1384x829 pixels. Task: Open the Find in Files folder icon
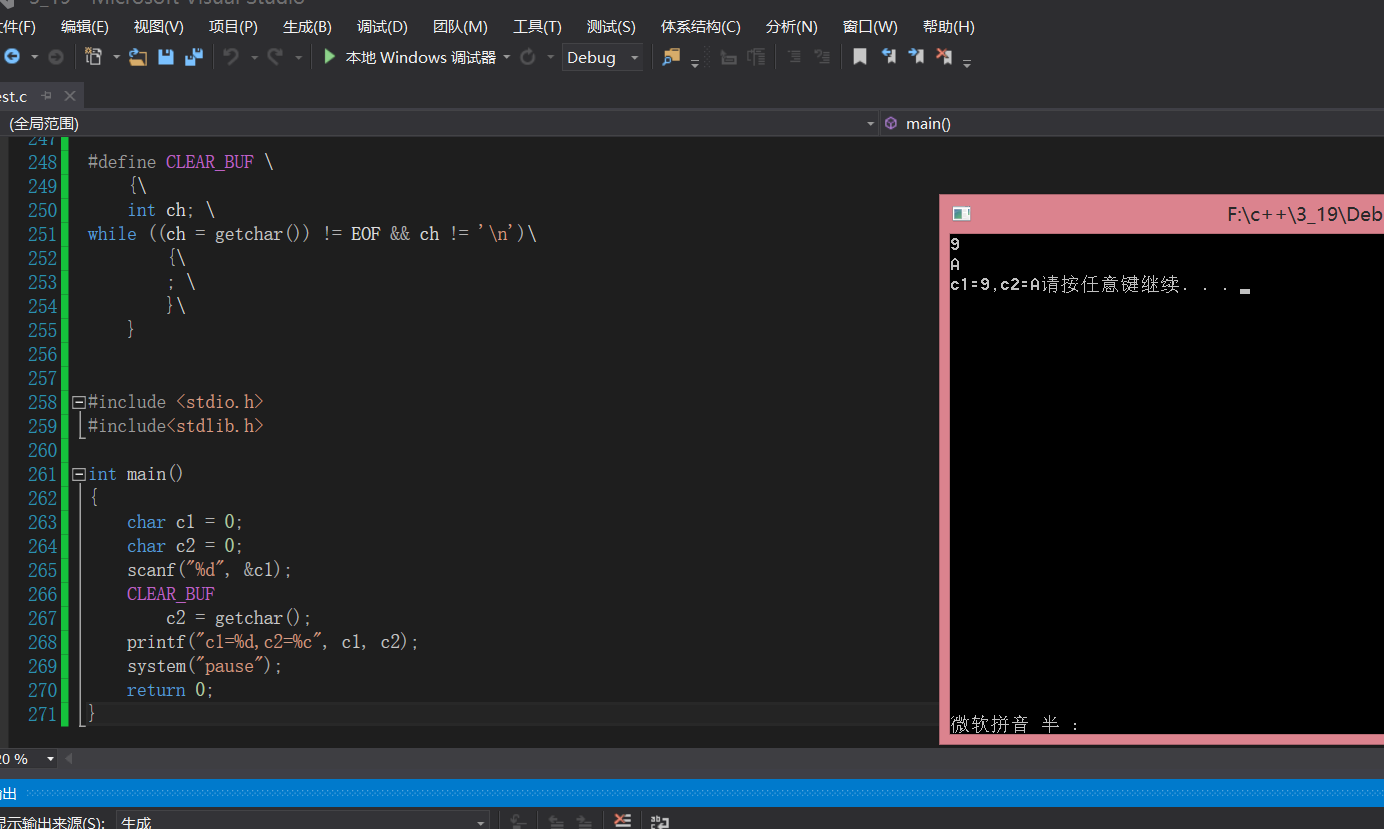(671, 57)
